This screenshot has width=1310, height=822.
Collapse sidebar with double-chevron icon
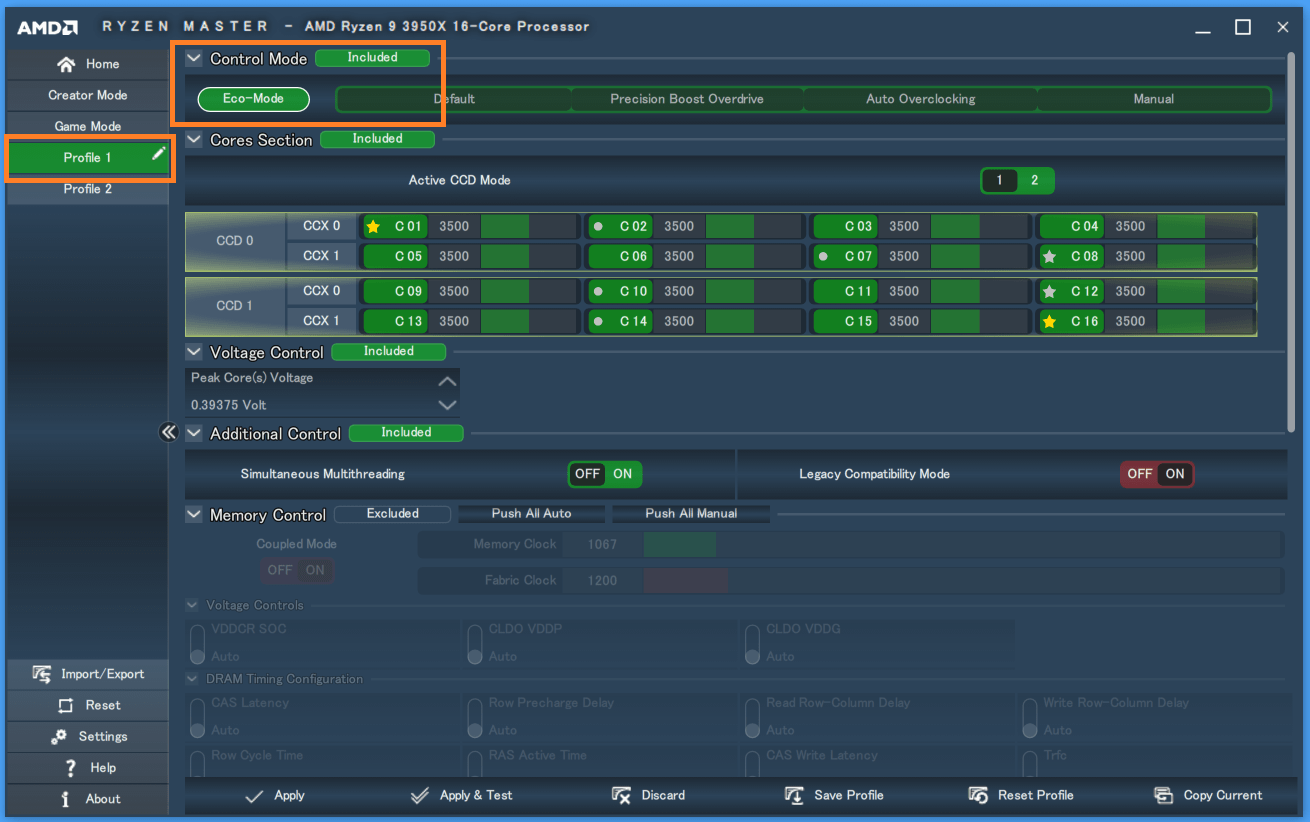pyautogui.click(x=168, y=432)
